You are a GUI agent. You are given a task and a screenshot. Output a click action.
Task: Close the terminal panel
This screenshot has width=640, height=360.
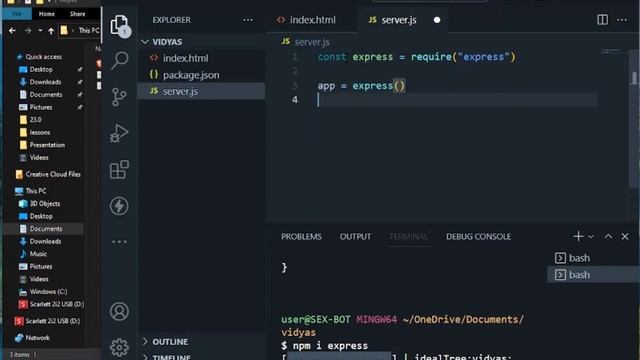pos(625,236)
